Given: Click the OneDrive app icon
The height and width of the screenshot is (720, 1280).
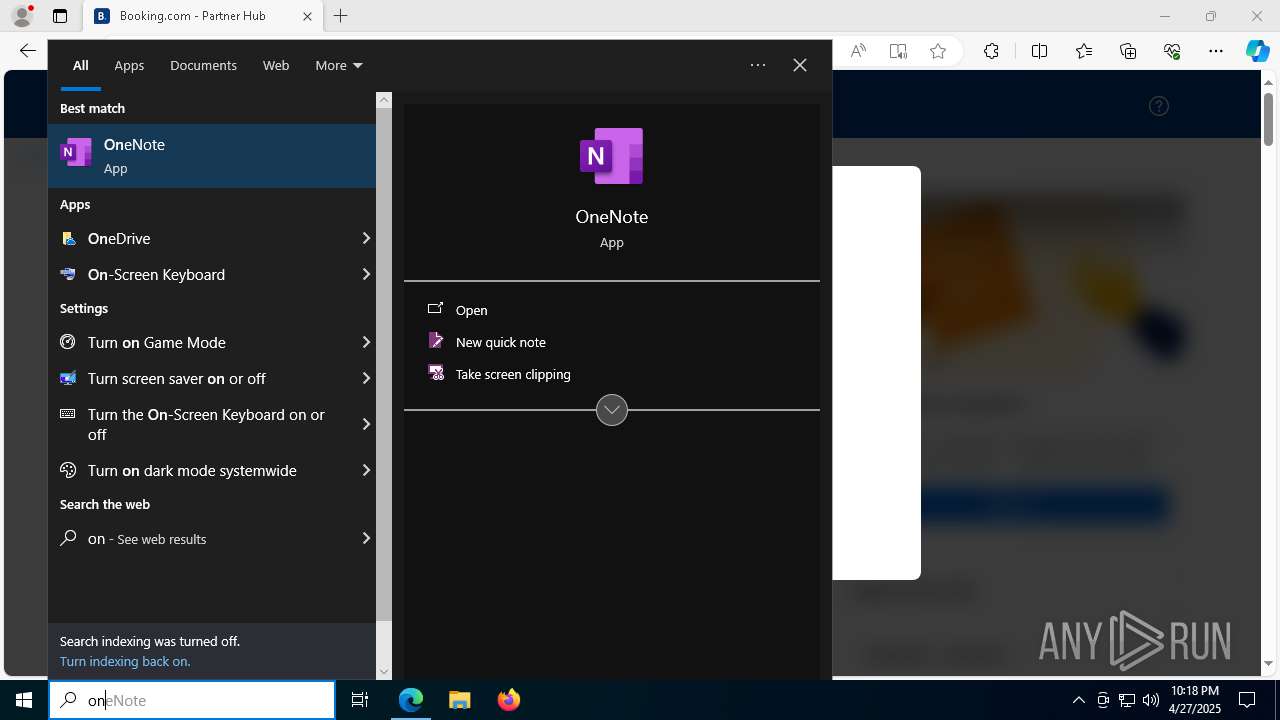Looking at the screenshot, I should pos(68,238).
